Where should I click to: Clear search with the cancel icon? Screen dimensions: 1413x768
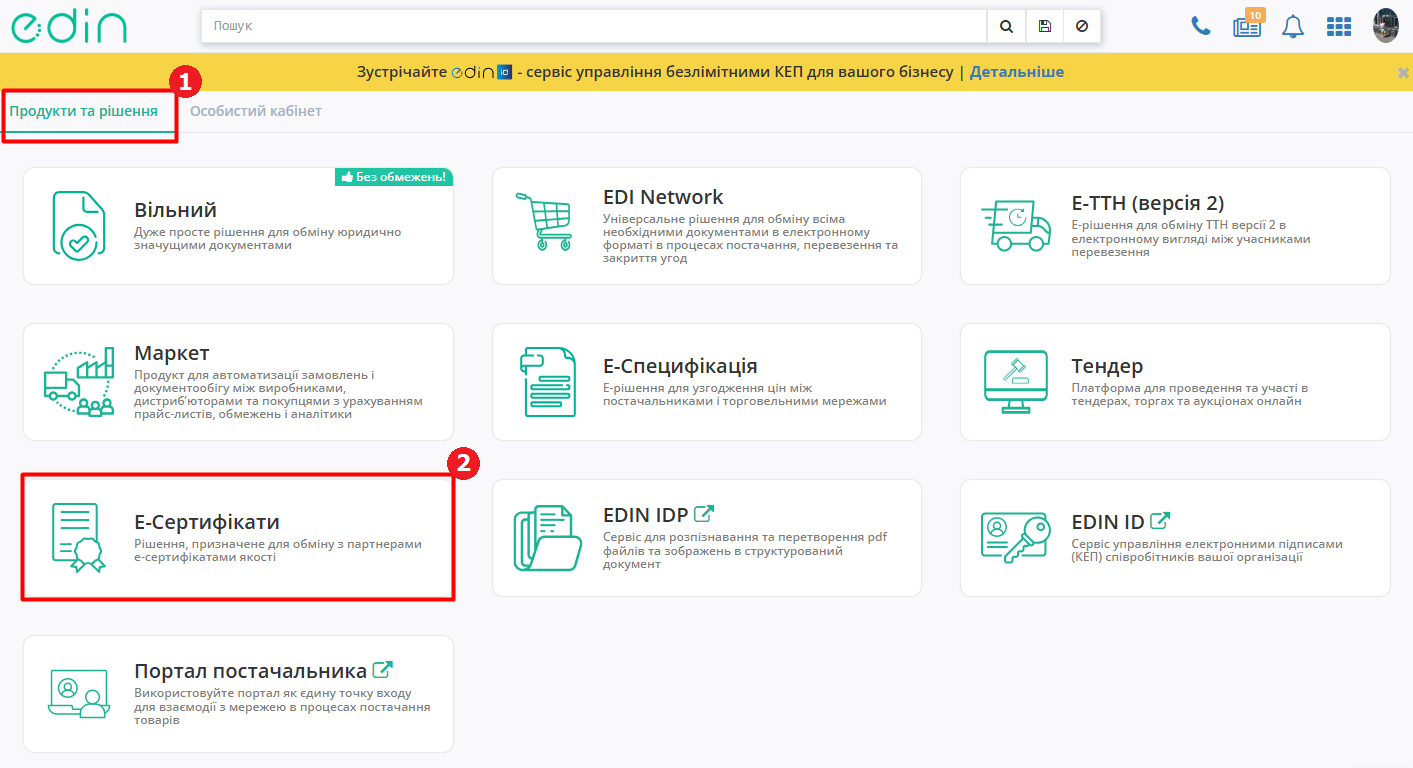point(1082,26)
